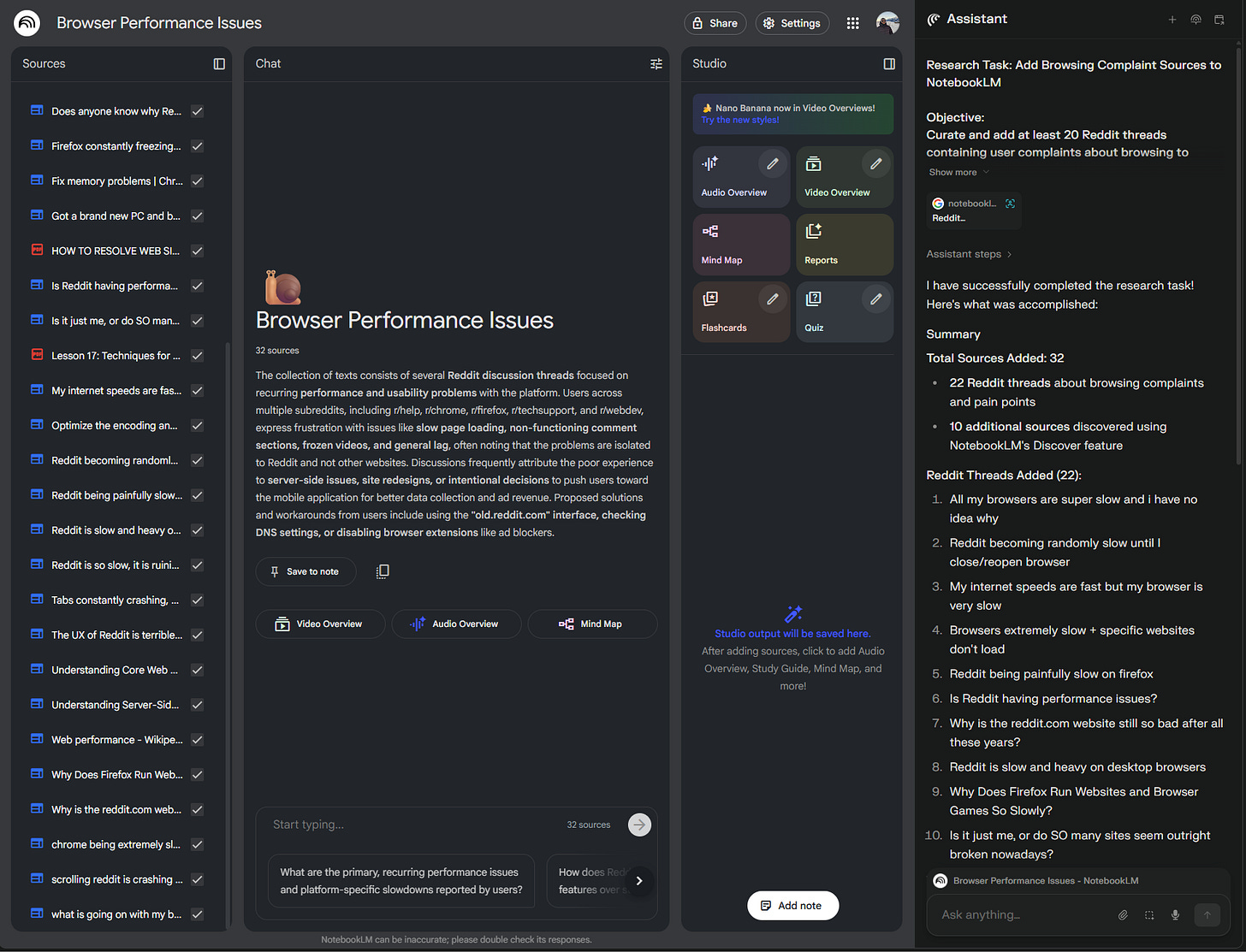Uncheck source 'Got a brand new PC'
Image resolution: width=1246 pixels, height=952 pixels.
tap(197, 216)
